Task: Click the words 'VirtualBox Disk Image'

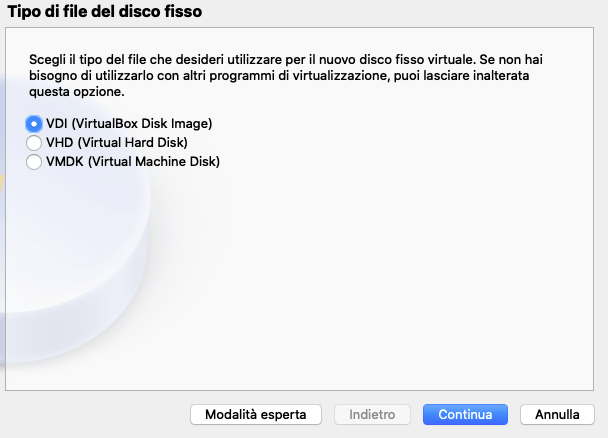Action: 140,124
